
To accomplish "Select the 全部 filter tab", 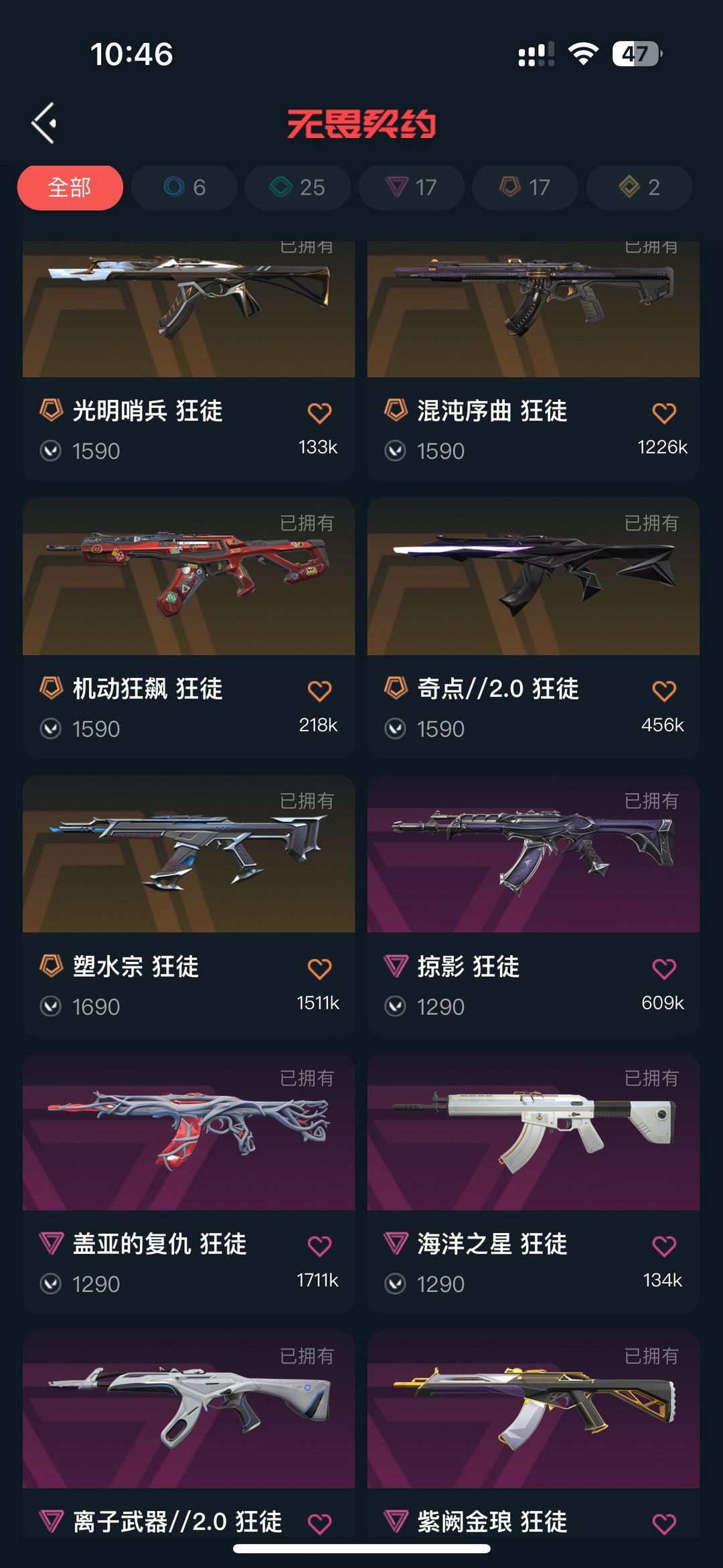I will click(x=70, y=188).
